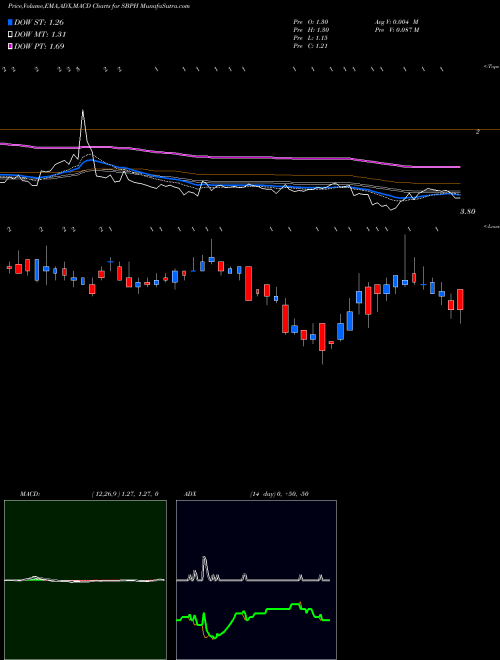Click the white price line spike peak
The image size is (500, 660).
(82, 111)
